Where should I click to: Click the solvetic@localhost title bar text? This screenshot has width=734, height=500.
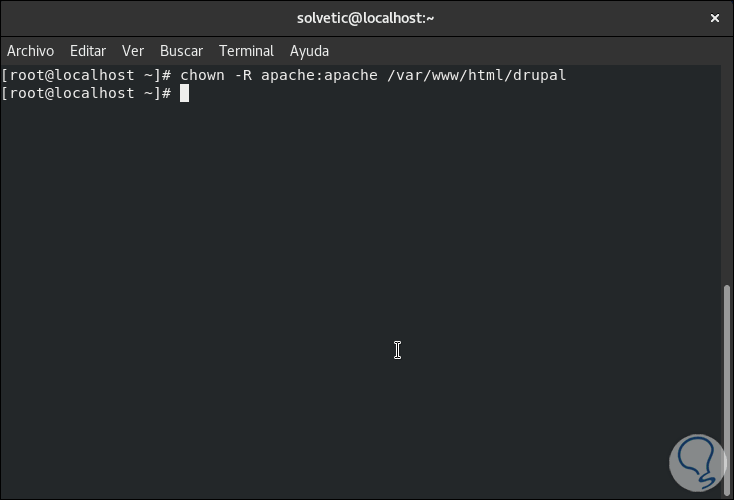click(x=366, y=18)
